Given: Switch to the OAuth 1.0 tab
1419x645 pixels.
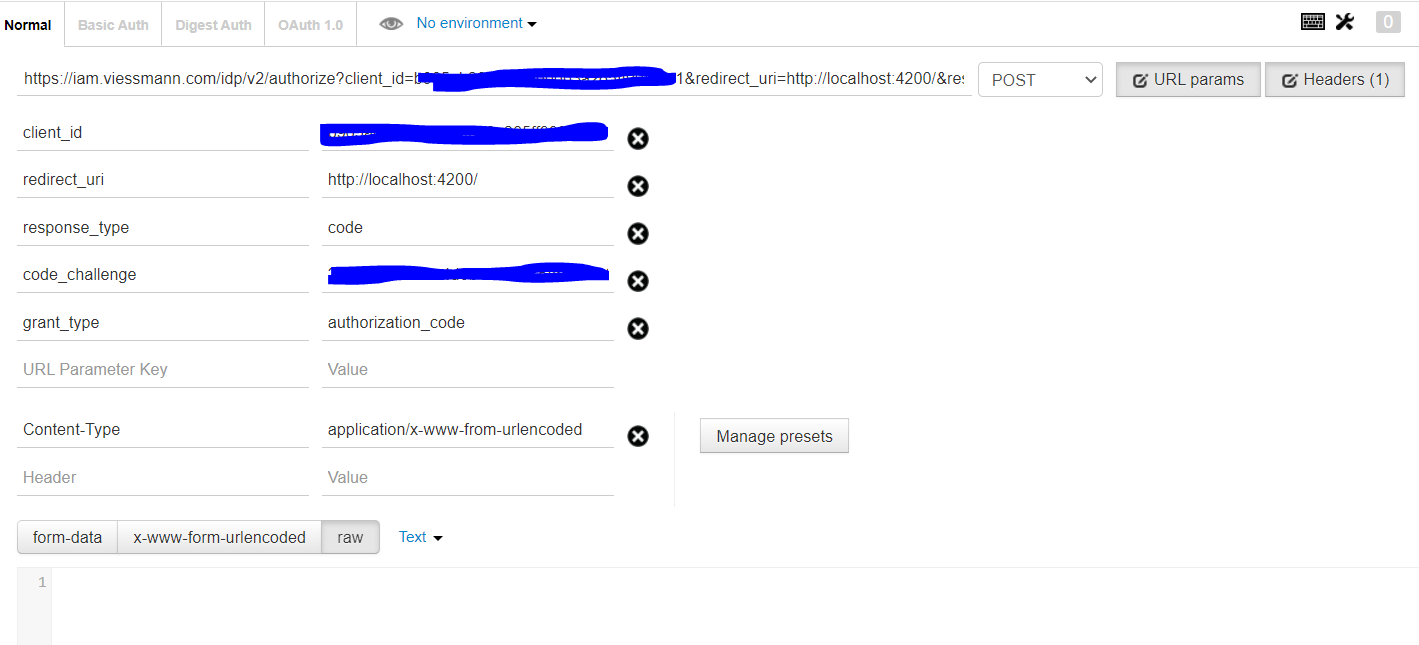Looking at the screenshot, I should point(311,25).
